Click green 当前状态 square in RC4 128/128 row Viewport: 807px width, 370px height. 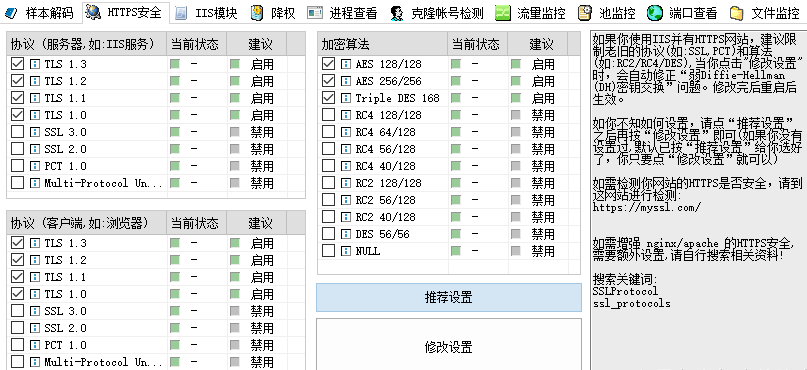455,115
